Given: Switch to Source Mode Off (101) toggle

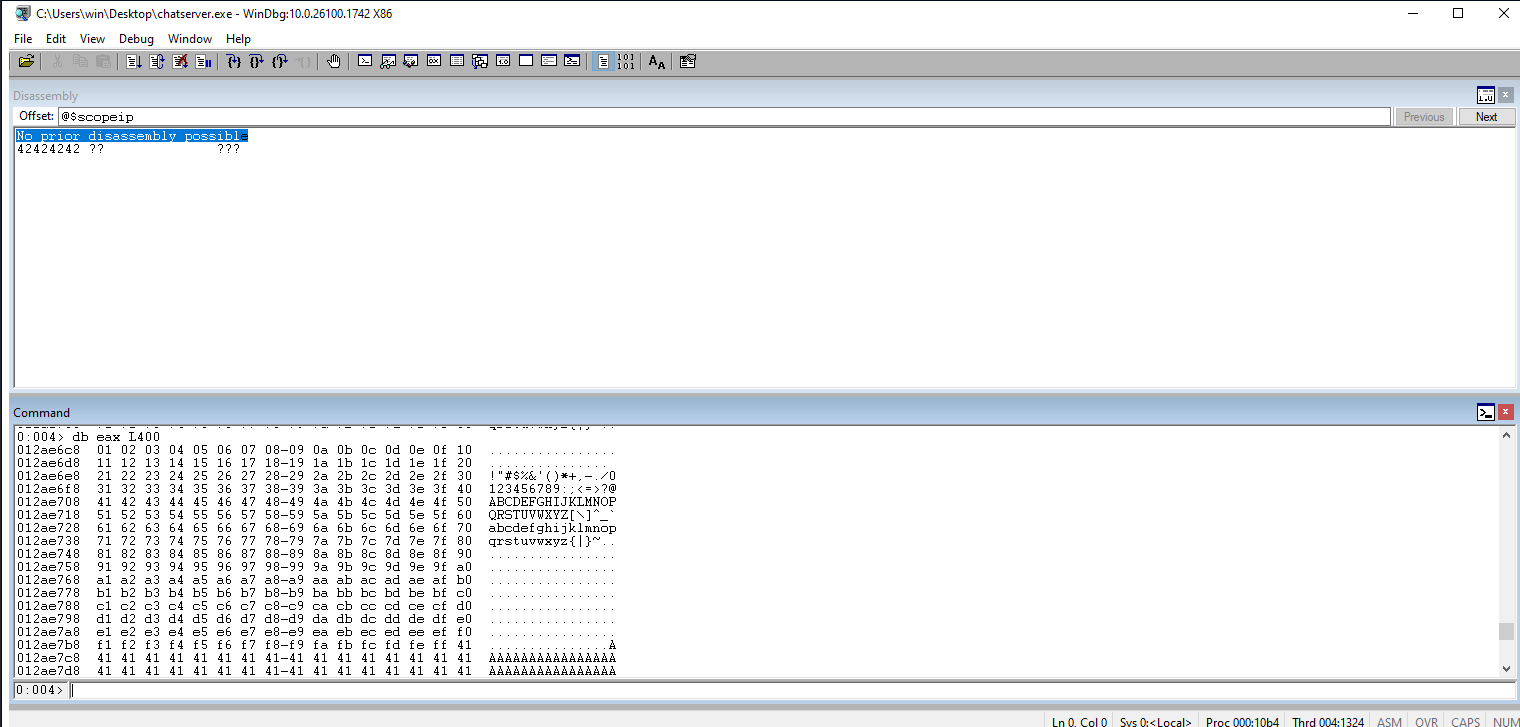Looking at the screenshot, I should coord(626,62).
